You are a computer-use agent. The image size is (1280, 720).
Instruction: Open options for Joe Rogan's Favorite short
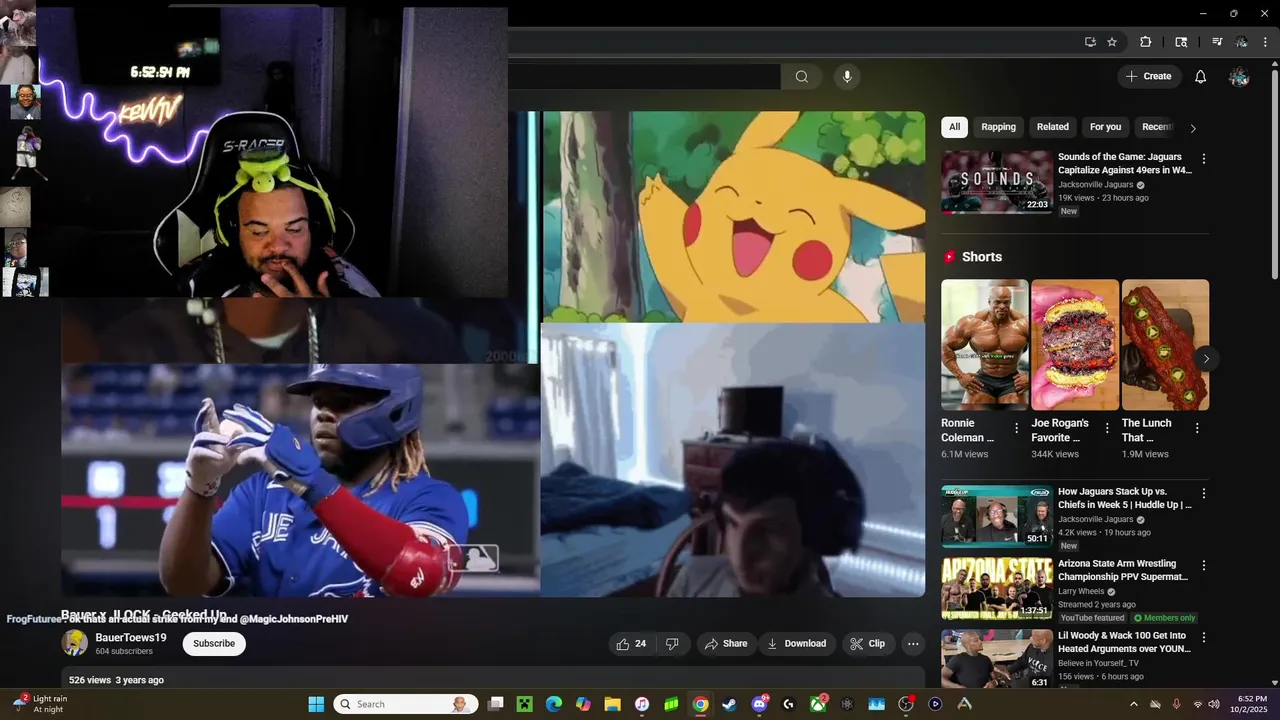pos(1107,428)
